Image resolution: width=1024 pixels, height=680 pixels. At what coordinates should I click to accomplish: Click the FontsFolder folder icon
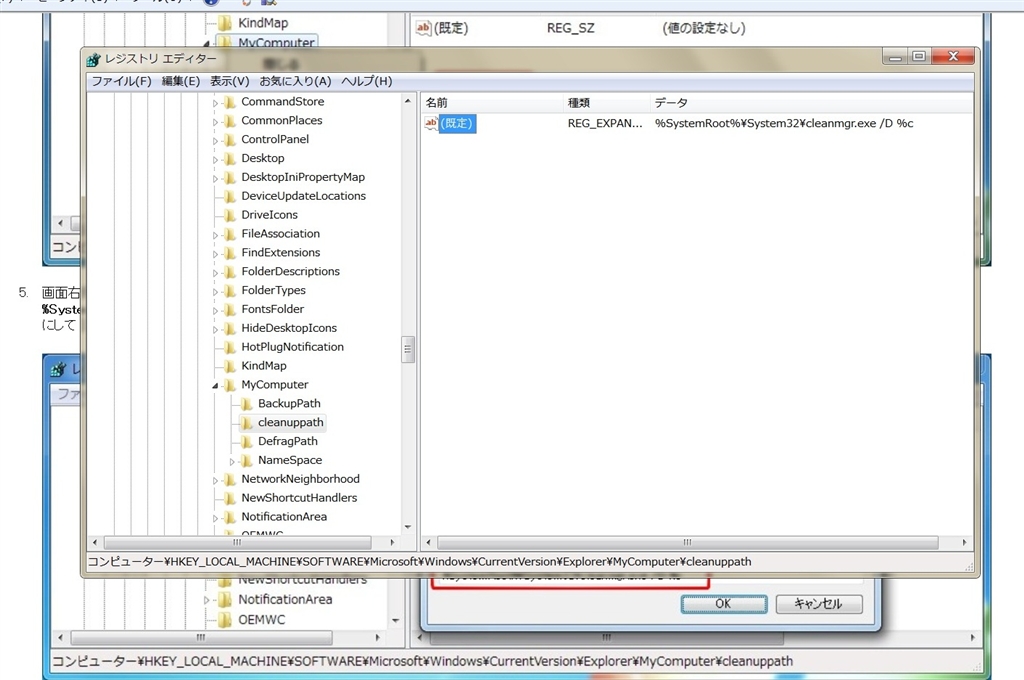point(229,310)
